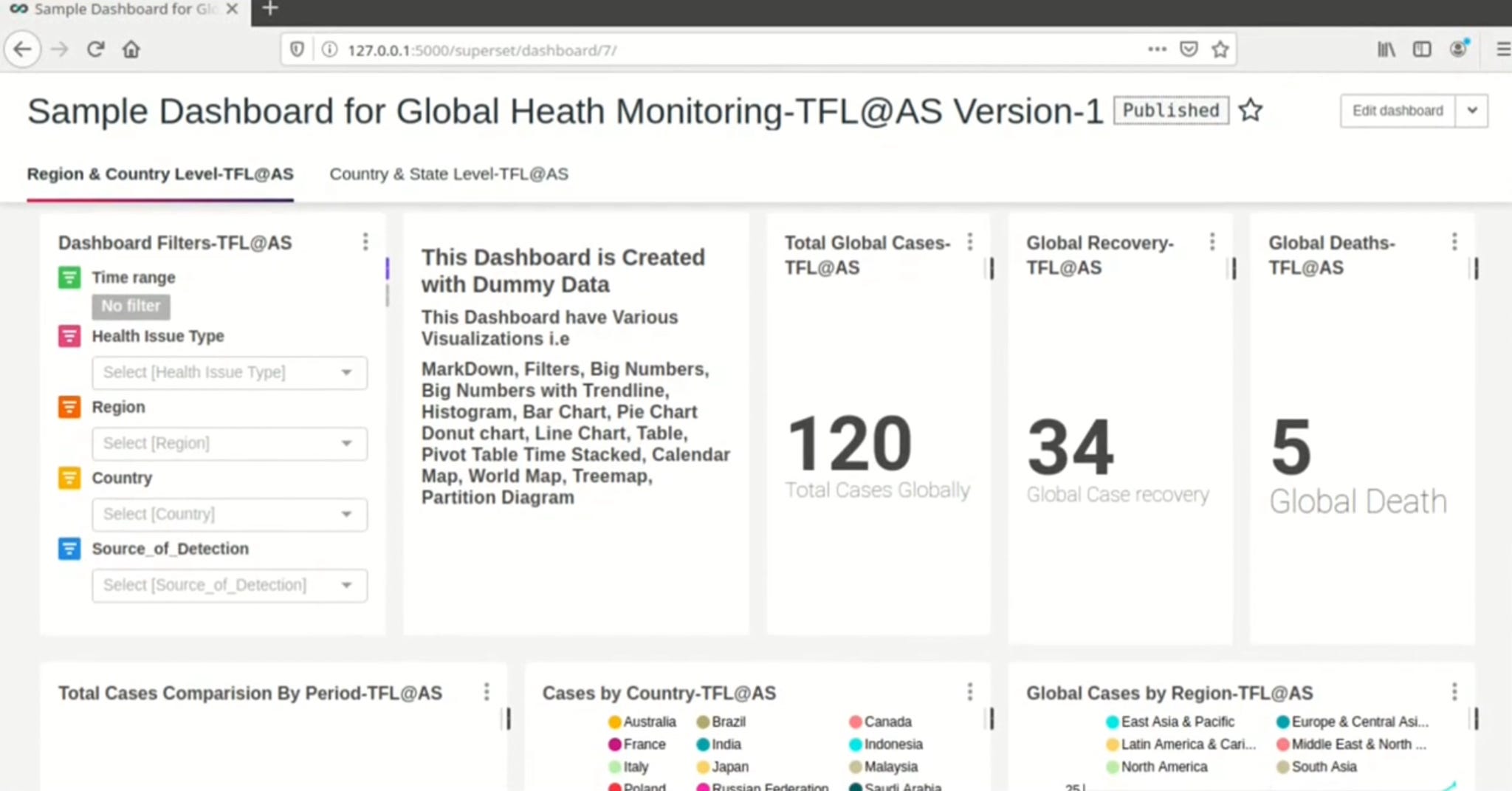Click the Published status badge
1512x791 pixels.
coord(1171,111)
